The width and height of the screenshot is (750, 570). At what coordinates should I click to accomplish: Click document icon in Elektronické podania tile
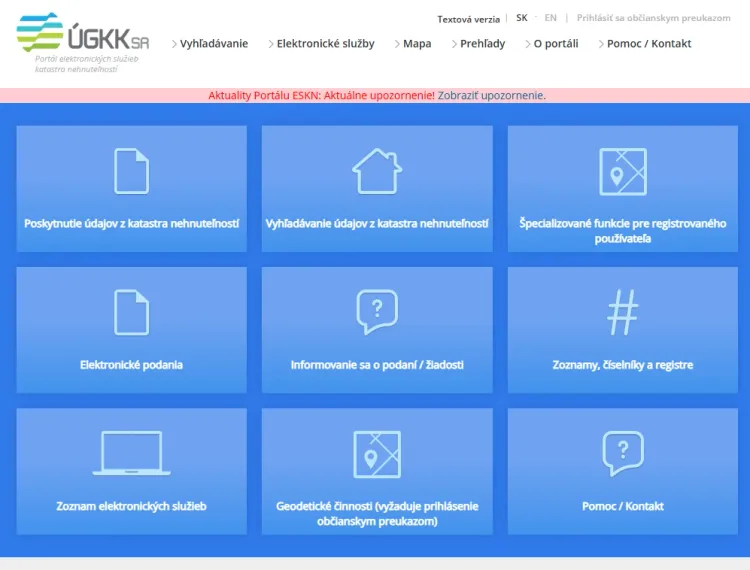(x=131, y=312)
